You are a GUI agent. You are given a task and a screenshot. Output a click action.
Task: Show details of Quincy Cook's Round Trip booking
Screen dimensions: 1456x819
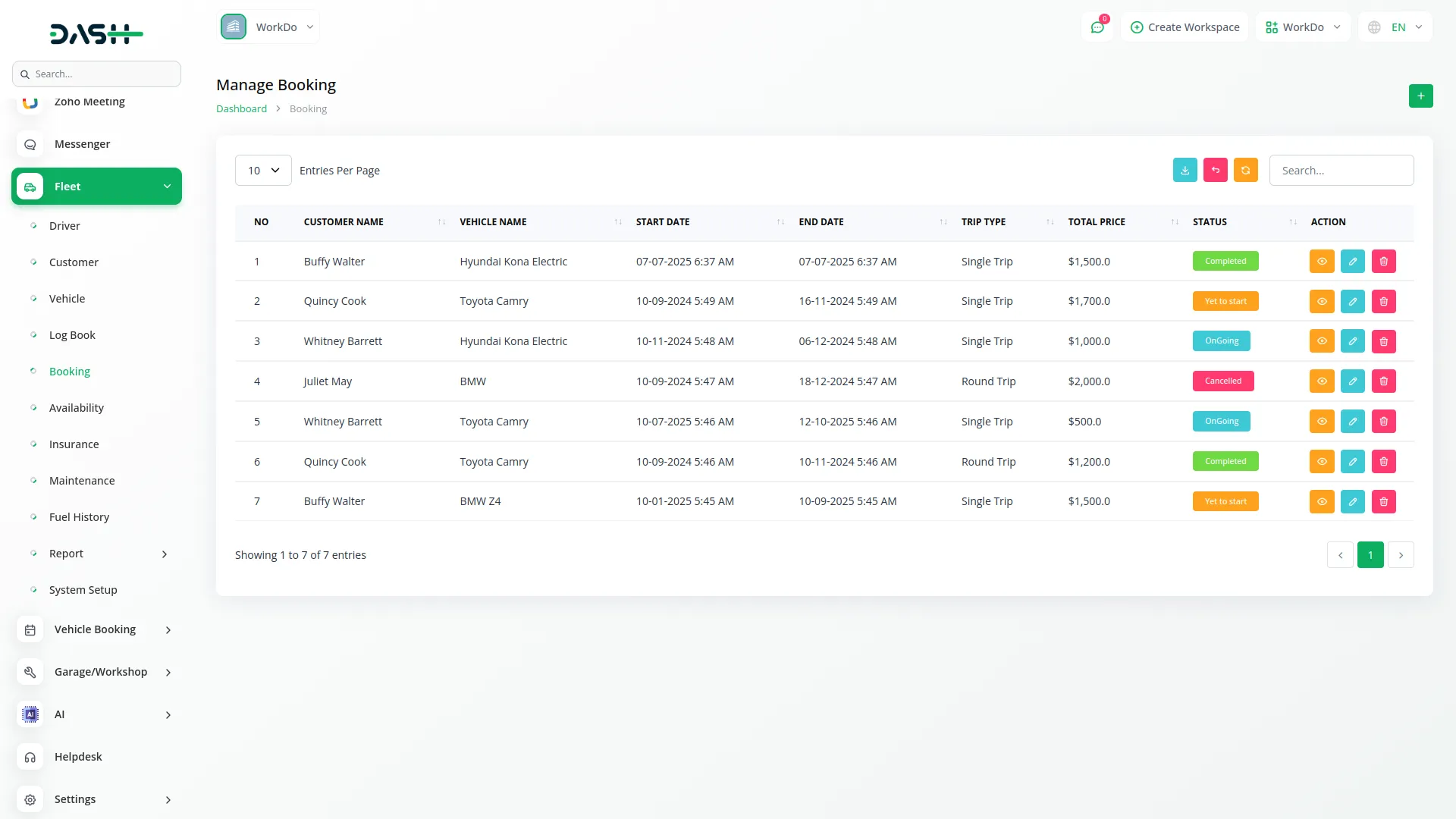[x=1321, y=462]
